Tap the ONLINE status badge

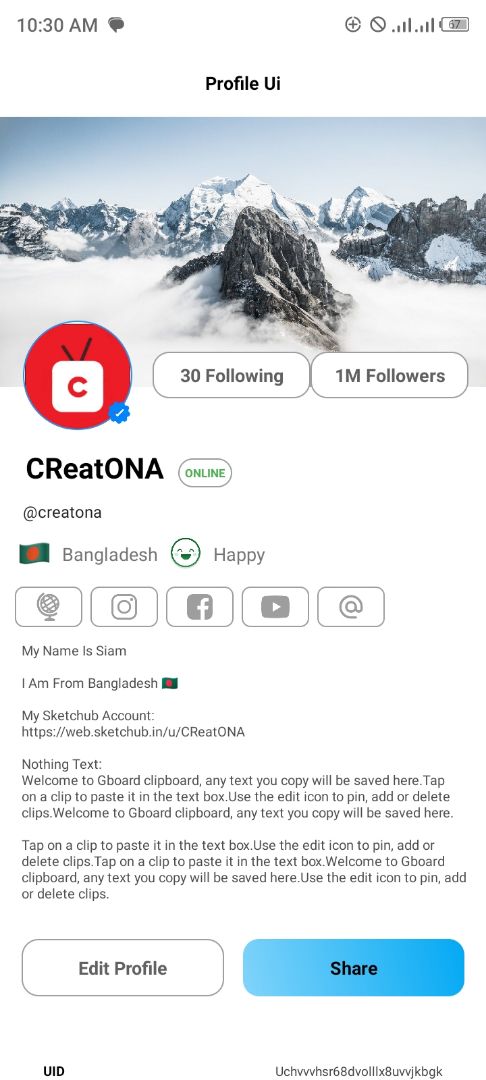click(x=205, y=473)
